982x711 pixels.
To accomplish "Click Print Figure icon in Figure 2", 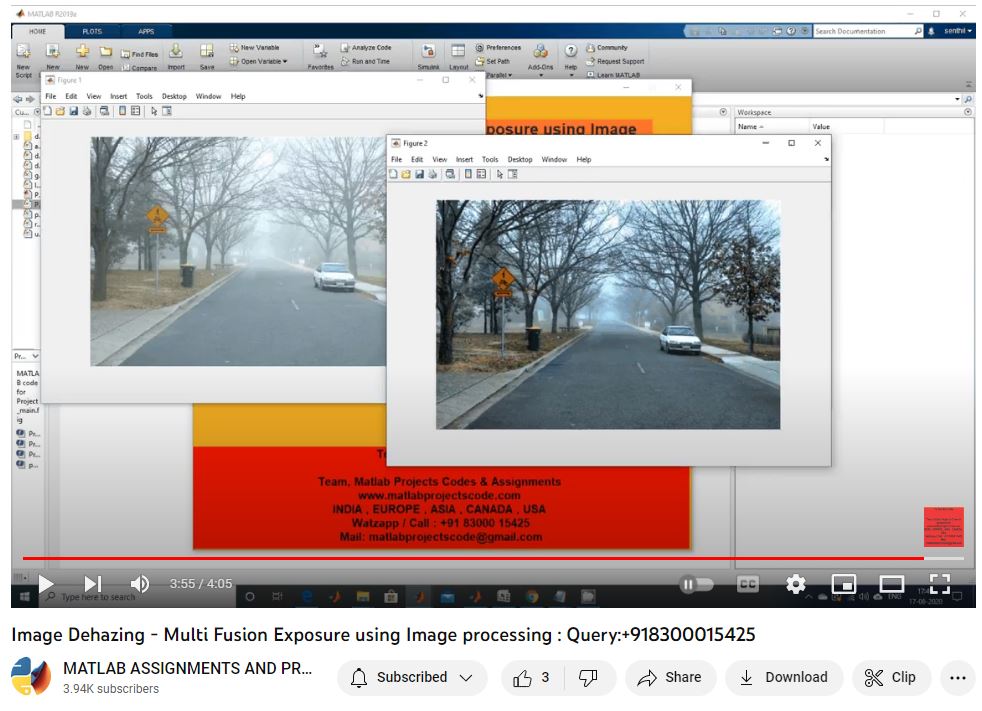I will tap(432, 174).
